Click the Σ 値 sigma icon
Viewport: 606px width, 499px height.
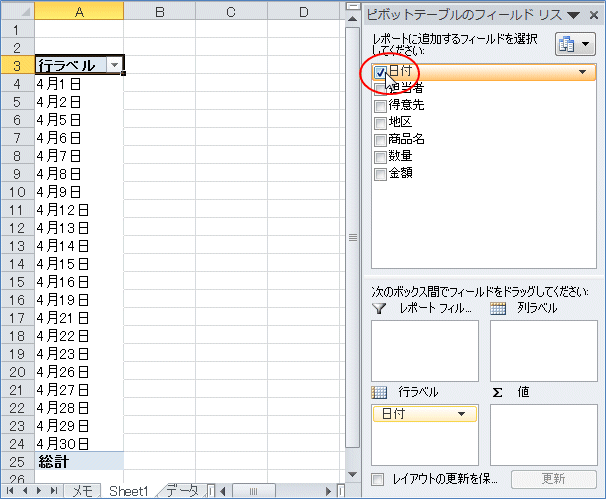pos(497,393)
